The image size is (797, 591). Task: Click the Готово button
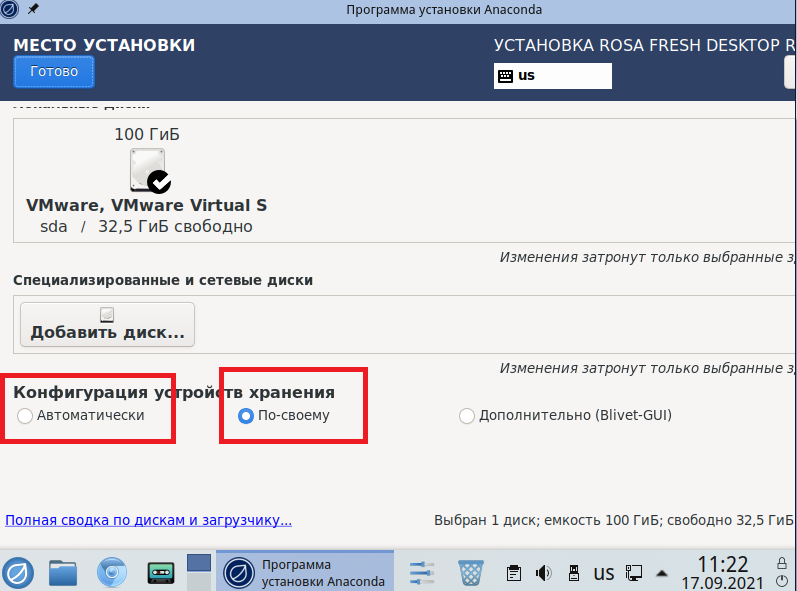(x=54, y=72)
